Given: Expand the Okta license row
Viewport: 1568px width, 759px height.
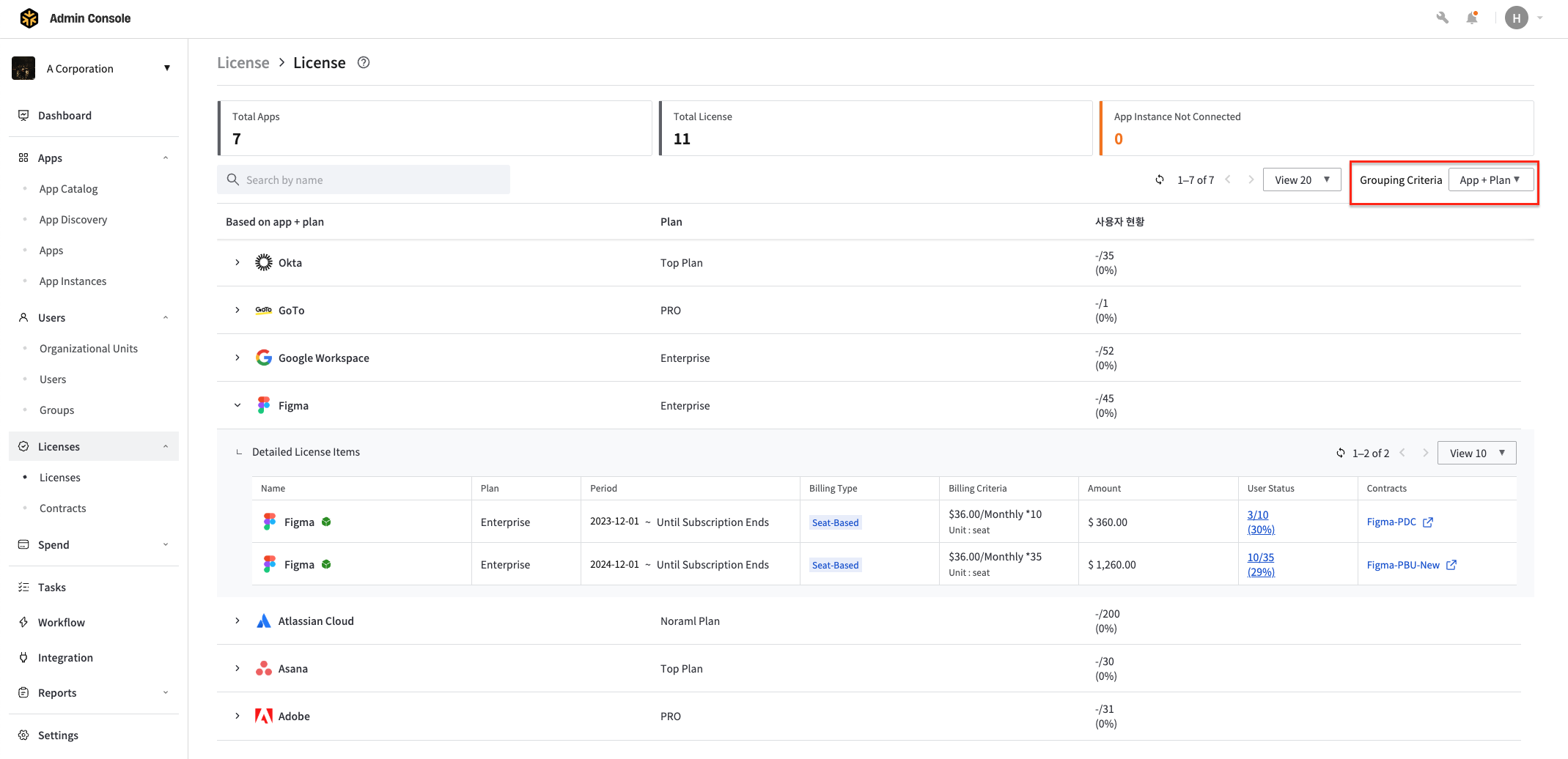Looking at the screenshot, I should (x=238, y=263).
